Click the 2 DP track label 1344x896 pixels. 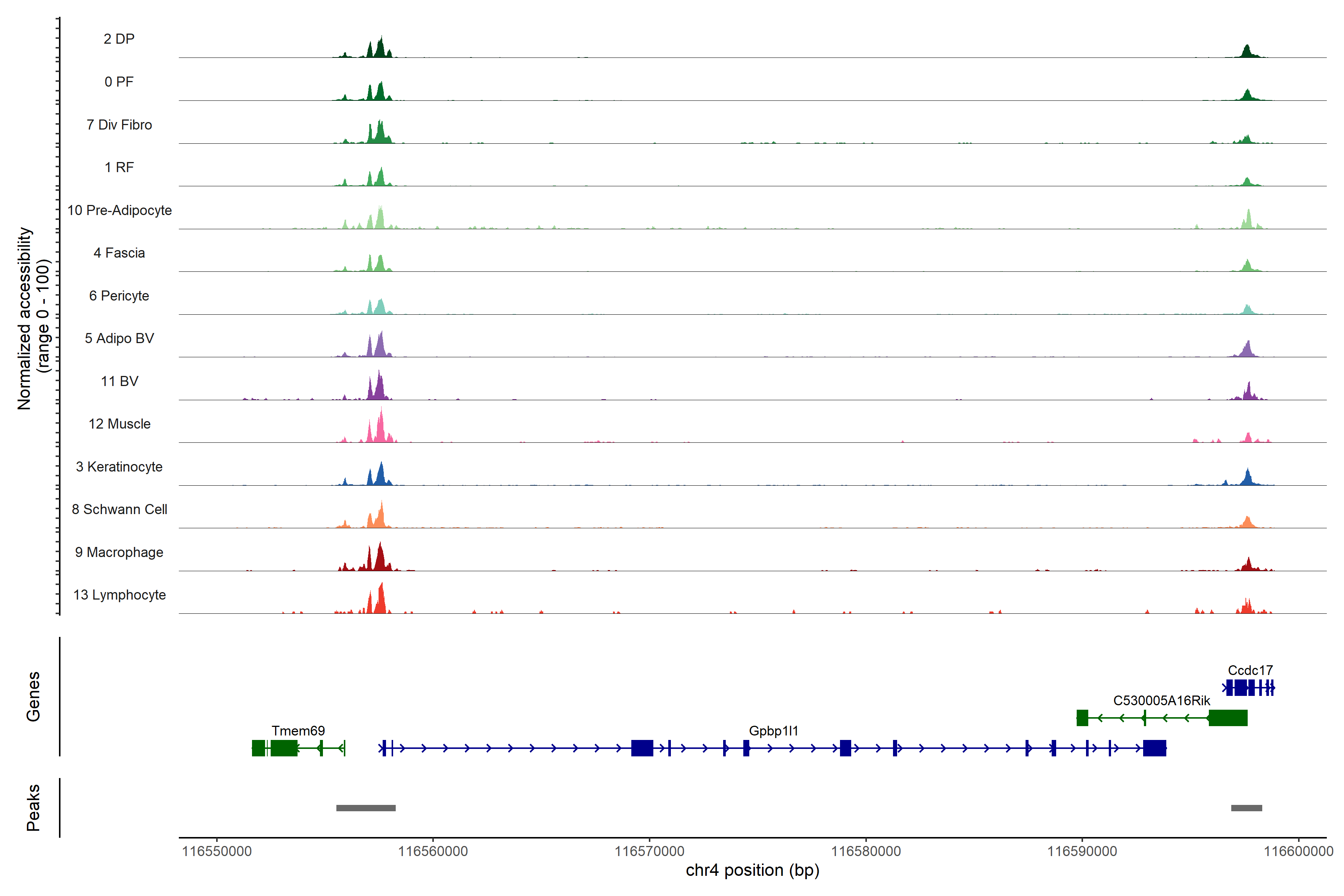coord(119,39)
